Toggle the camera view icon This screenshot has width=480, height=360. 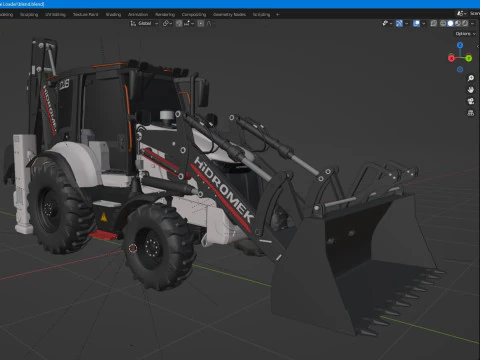click(471, 101)
